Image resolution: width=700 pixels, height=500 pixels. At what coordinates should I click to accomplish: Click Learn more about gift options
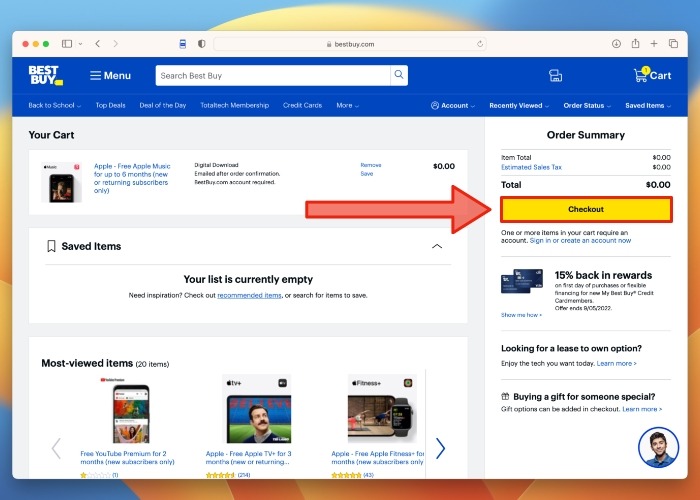point(642,409)
